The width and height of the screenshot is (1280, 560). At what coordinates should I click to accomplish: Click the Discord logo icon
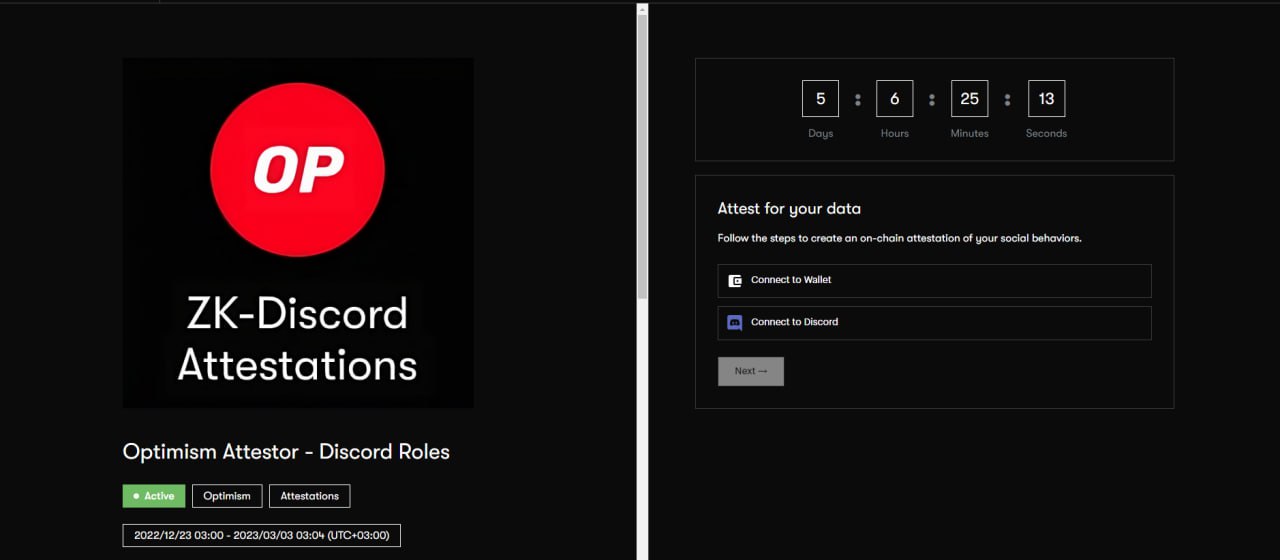click(x=735, y=323)
